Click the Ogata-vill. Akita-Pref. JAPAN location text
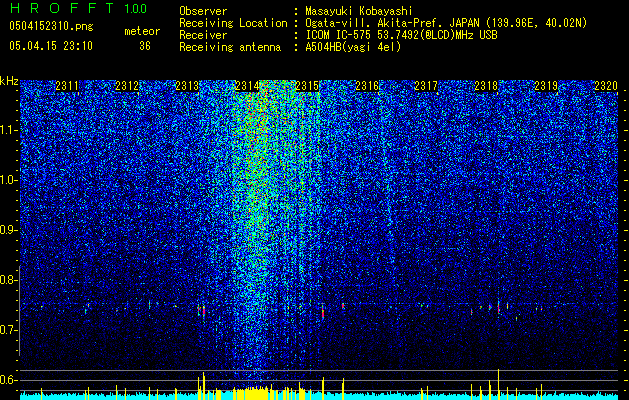 [x=446, y=23]
